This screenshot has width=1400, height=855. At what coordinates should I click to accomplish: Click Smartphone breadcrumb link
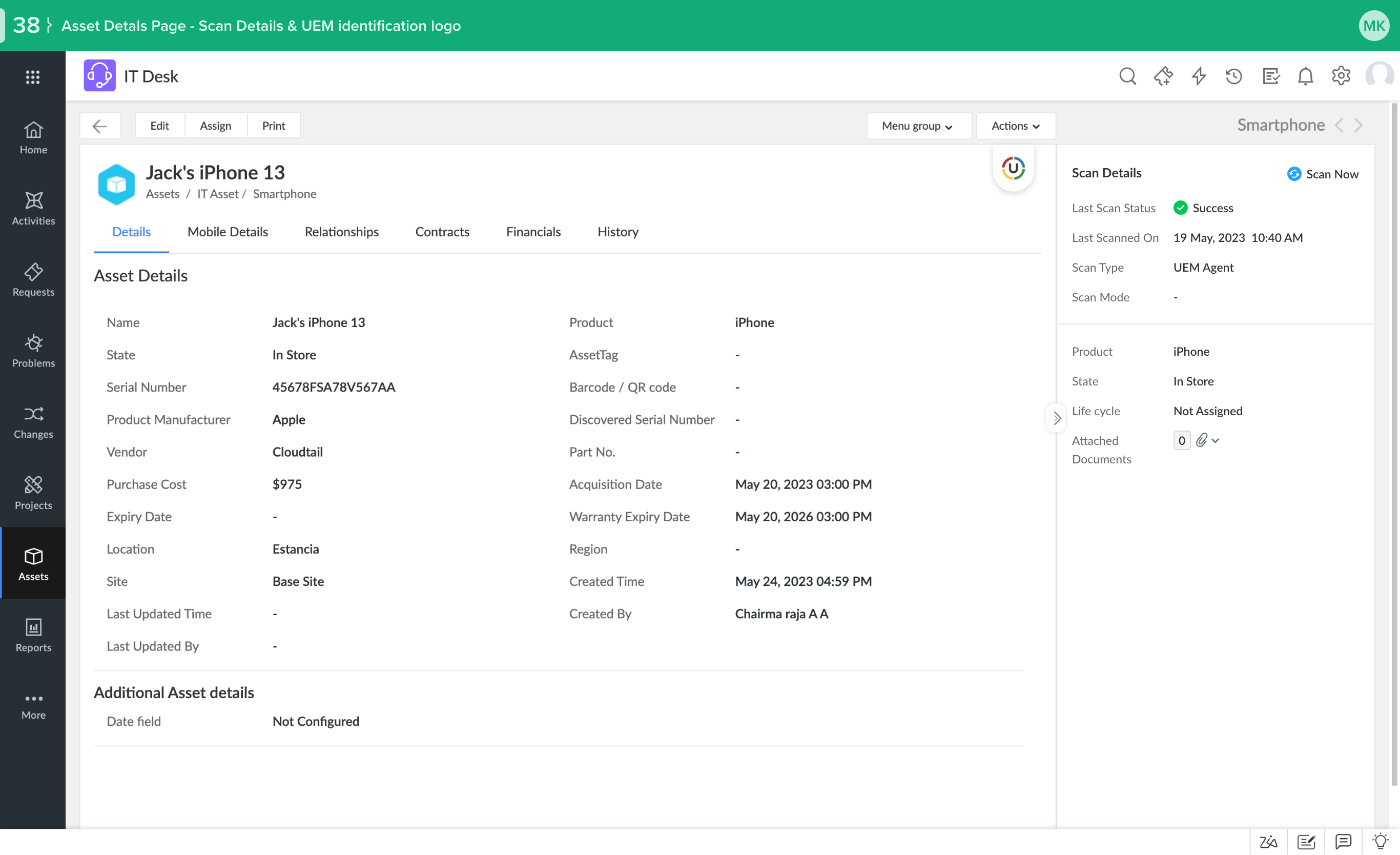[x=284, y=194]
